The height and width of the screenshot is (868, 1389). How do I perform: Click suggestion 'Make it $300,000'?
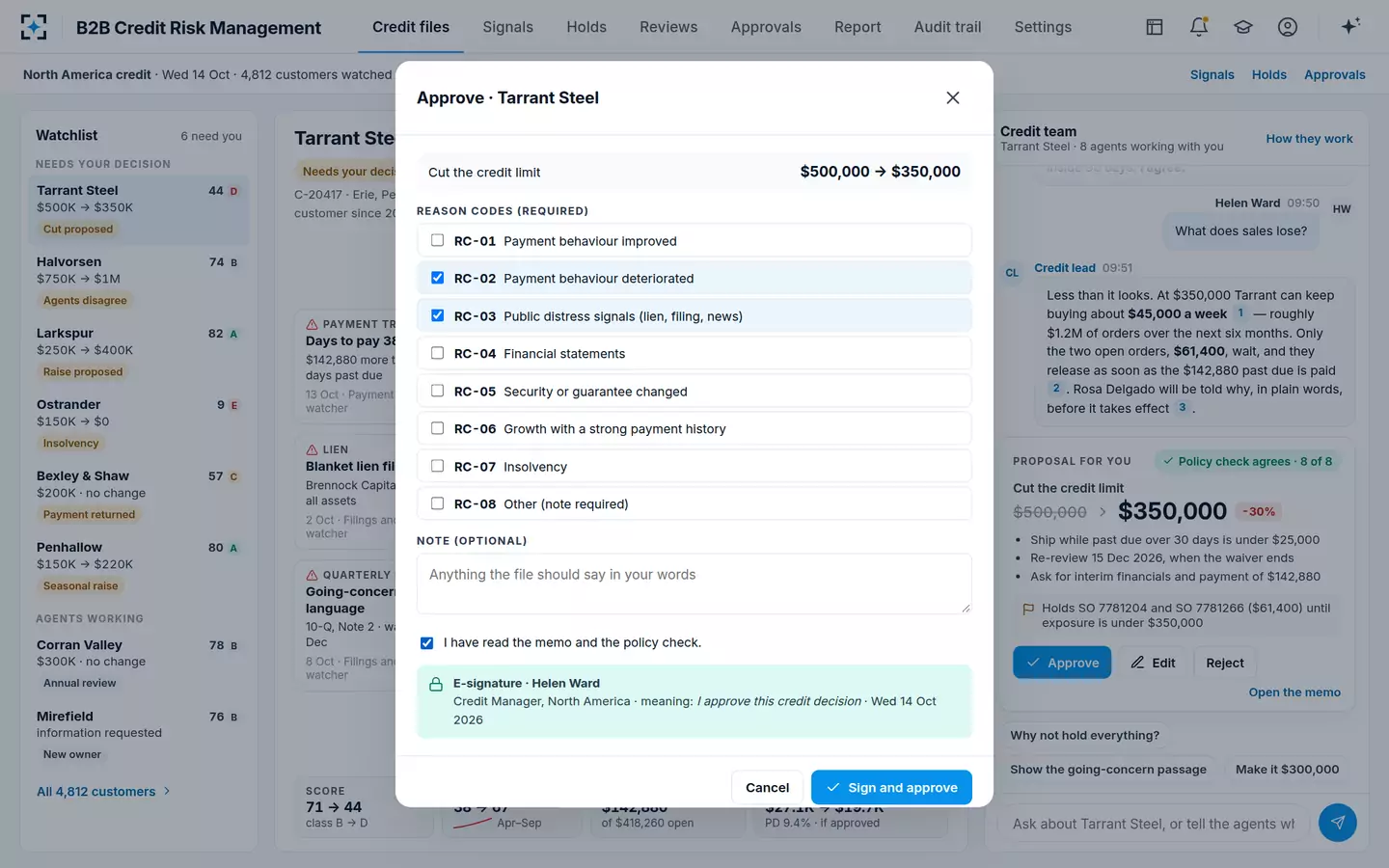[x=1287, y=769]
